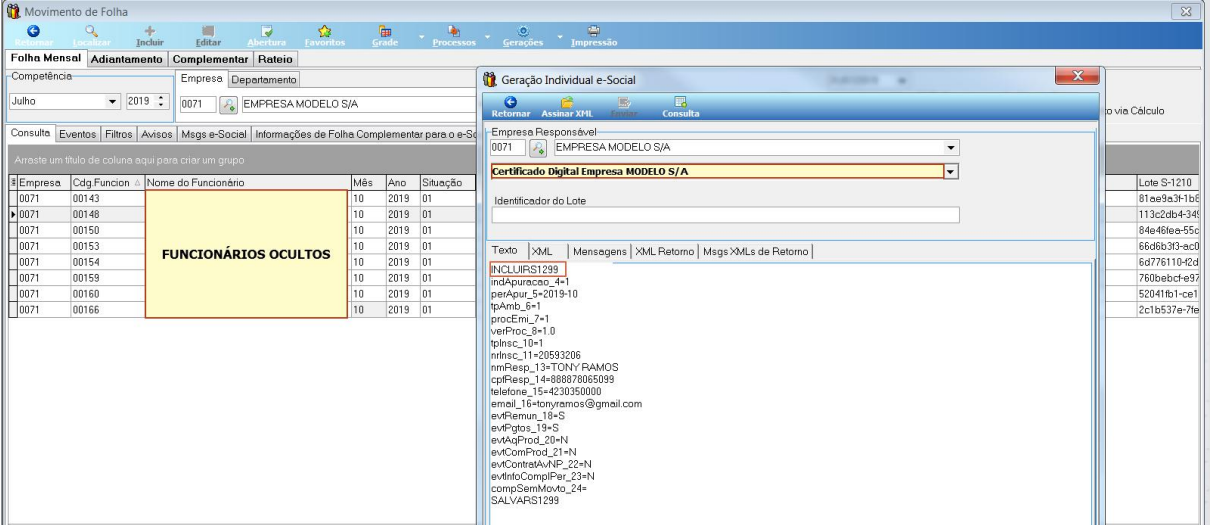Click the 0071 code field in Empresa Responsável
Viewport: 1210px width, 525px height.
(508, 147)
